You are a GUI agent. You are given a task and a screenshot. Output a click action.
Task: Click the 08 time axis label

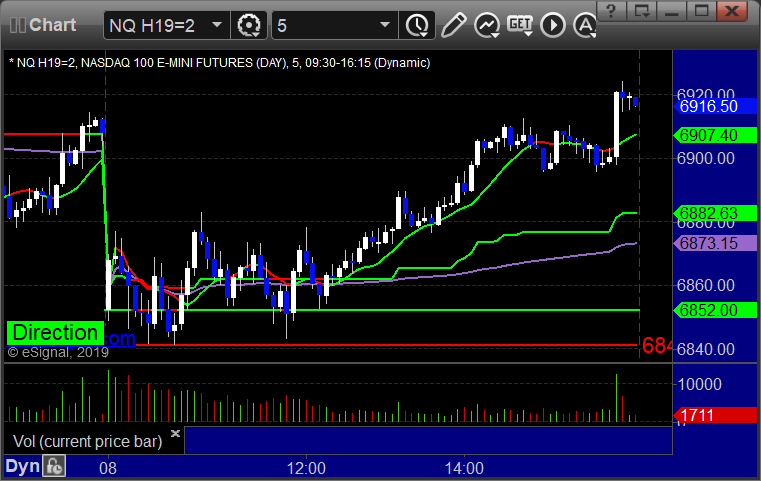click(x=108, y=468)
